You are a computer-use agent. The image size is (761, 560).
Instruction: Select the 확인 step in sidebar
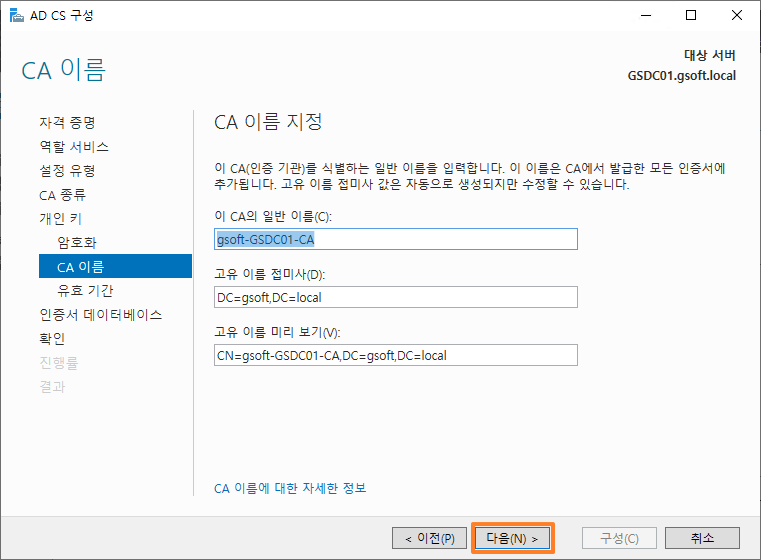click(52, 338)
